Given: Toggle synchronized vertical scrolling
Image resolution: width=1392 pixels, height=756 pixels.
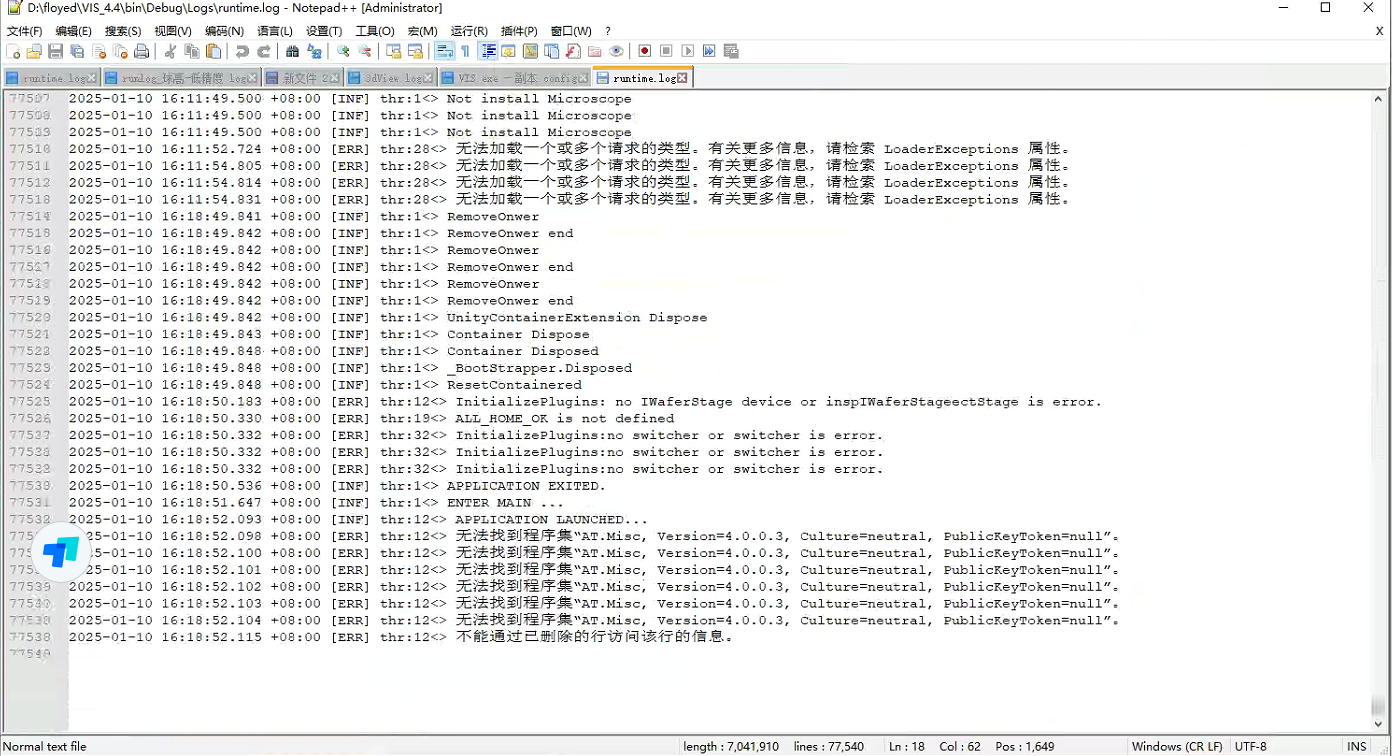Looking at the screenshot, I should tap(393, 51).
